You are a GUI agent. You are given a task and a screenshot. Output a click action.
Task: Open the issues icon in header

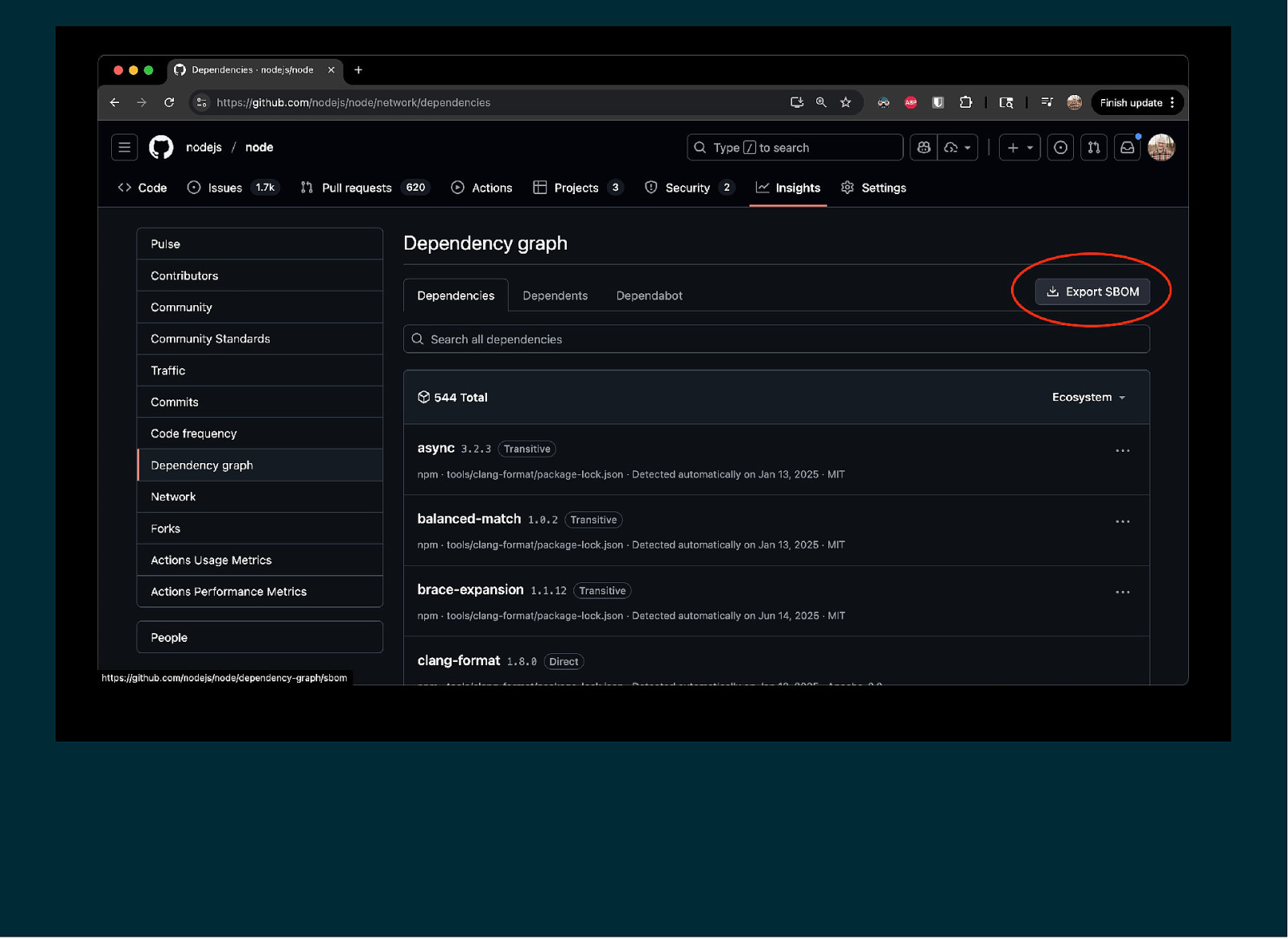pos(1060,147)
